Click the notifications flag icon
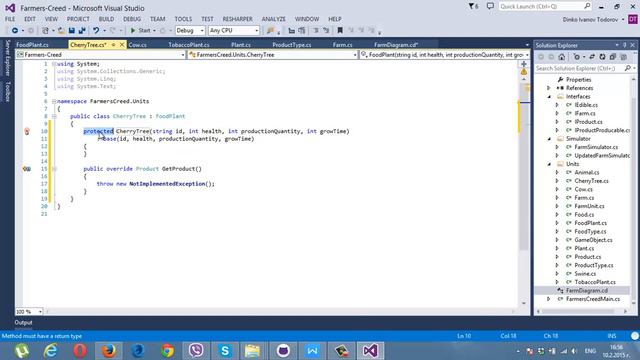 473,6
